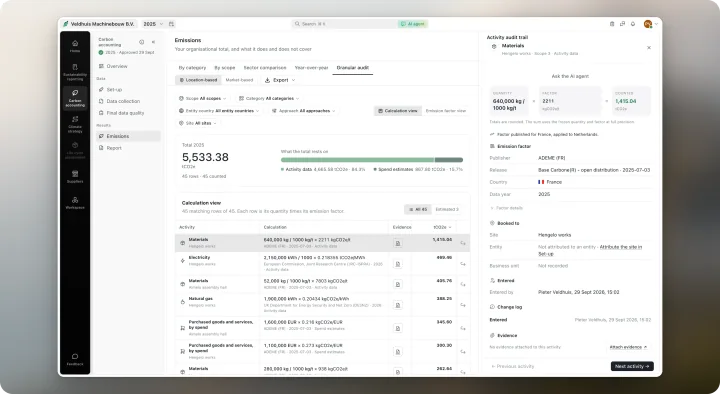Click the Attribute the site in Set-up link

tap(590, 250)
